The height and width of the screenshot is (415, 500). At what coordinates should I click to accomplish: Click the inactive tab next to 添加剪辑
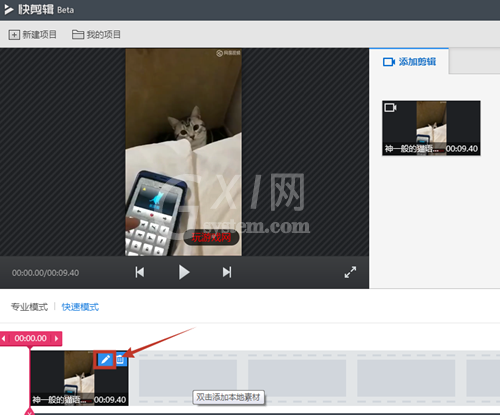click(x=474, y=61)
